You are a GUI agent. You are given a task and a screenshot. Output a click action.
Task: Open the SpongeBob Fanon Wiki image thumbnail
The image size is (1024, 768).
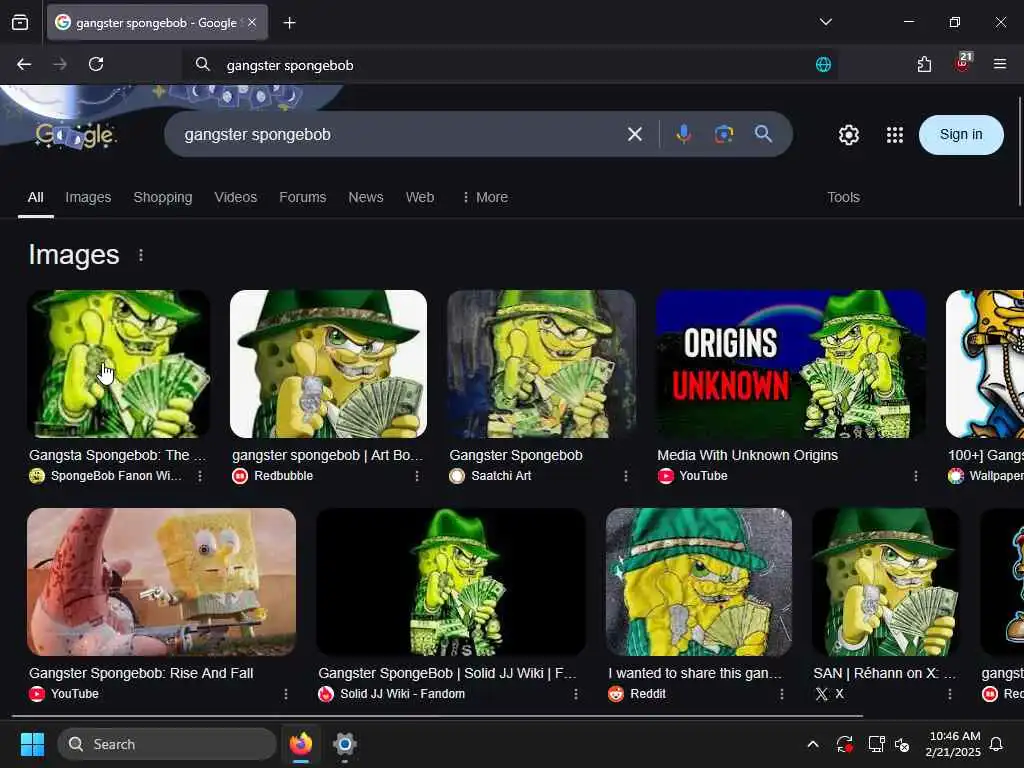[119, 364]
